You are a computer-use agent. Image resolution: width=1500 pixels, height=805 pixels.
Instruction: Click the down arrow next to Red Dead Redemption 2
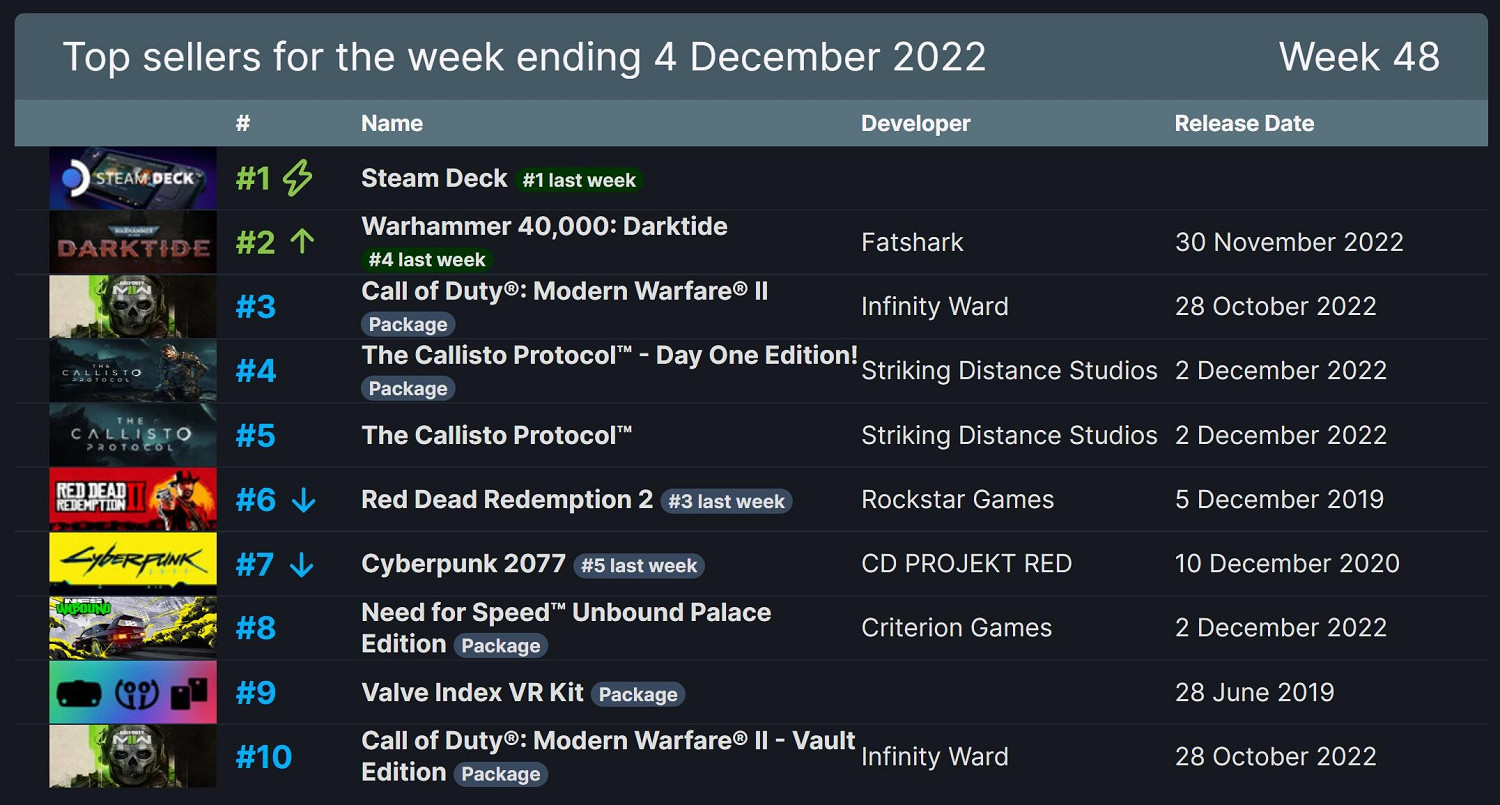302,499
